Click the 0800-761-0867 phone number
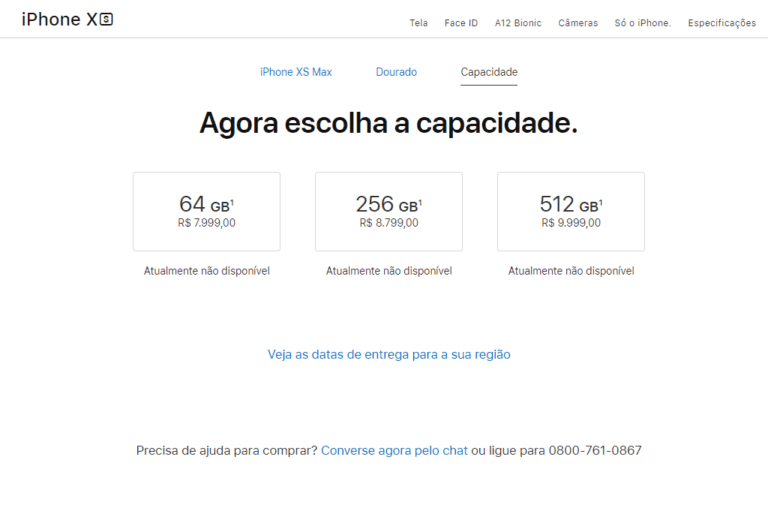Screen dimensions: 768x529 point(594,450)
